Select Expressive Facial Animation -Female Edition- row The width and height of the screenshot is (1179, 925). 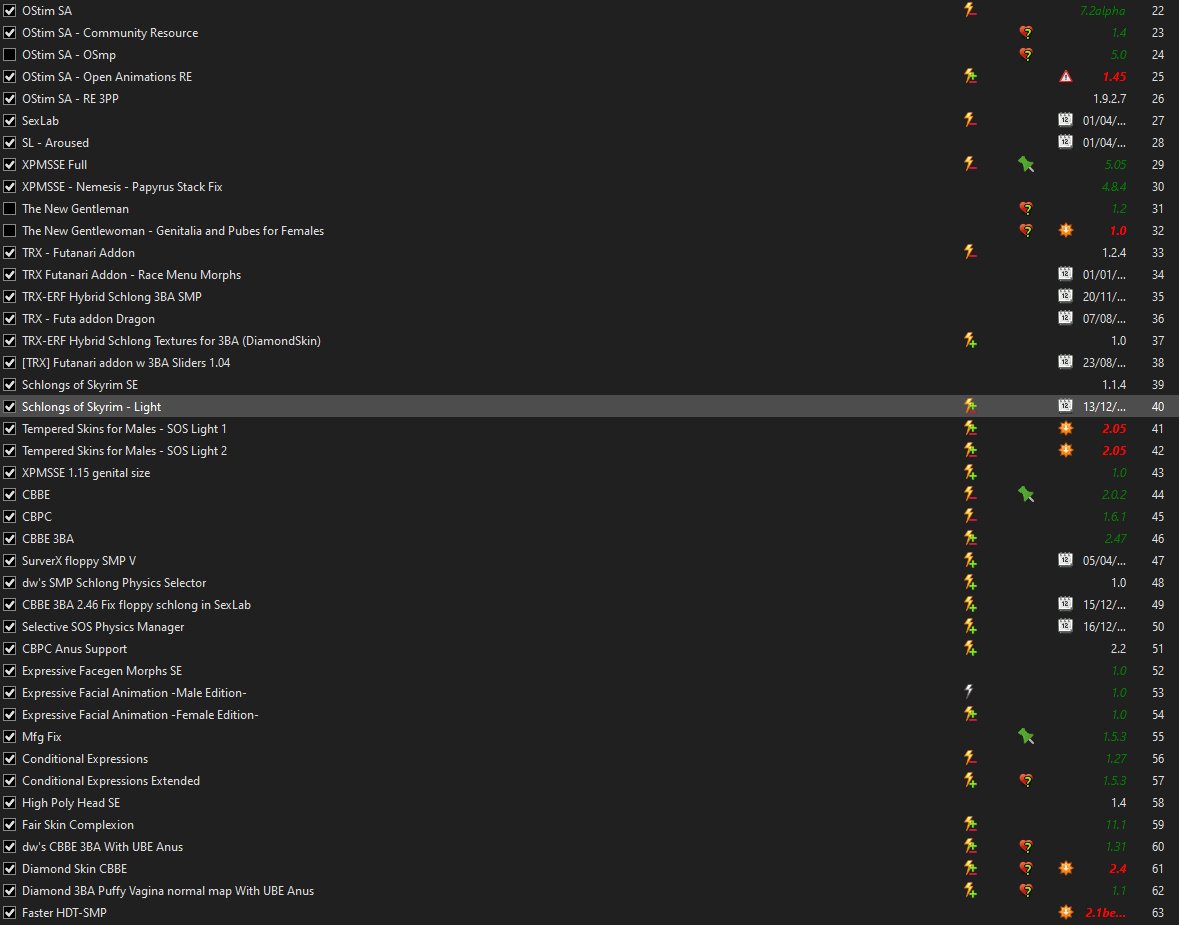click(140, 714)
